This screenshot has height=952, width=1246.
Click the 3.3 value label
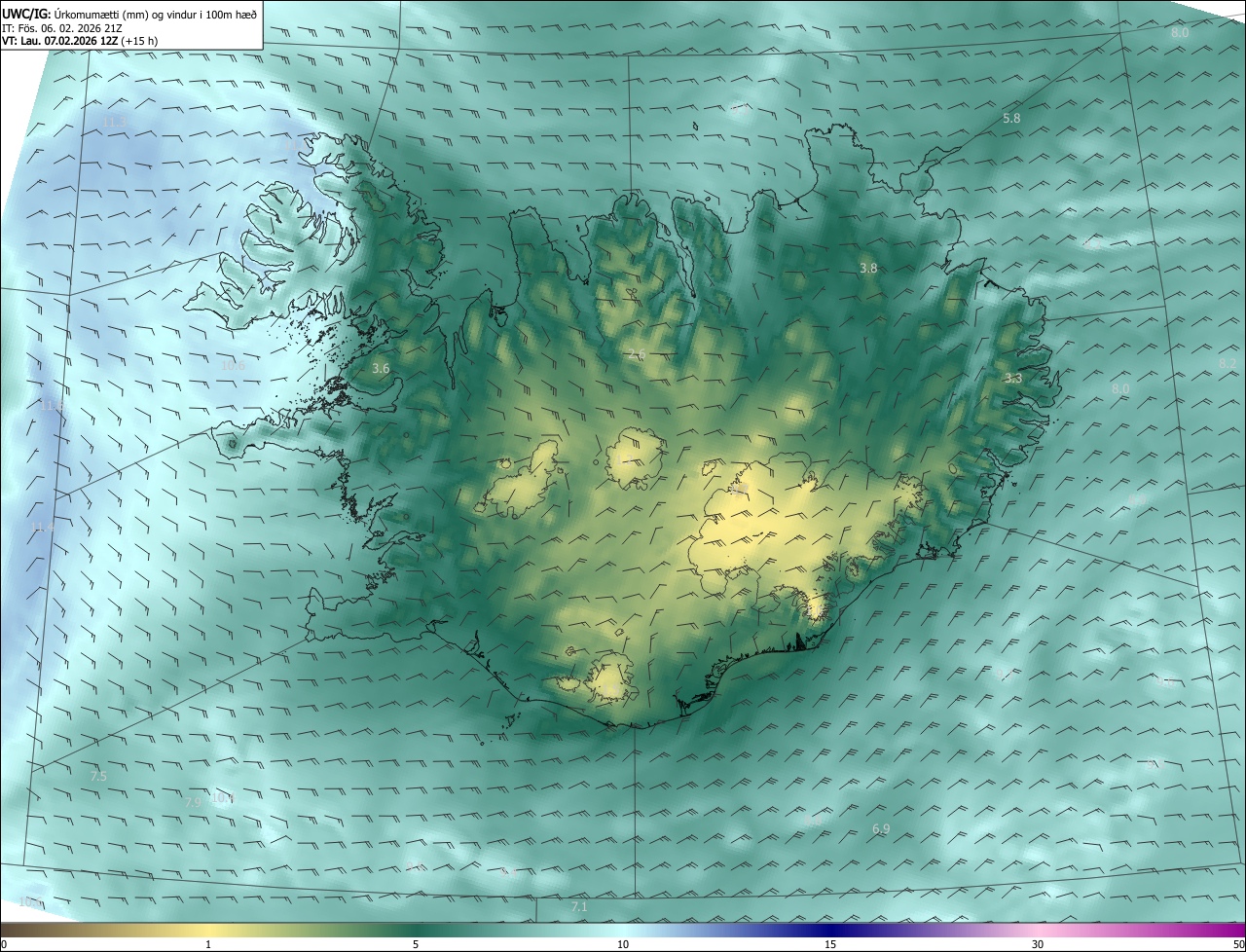point(1013,378)
